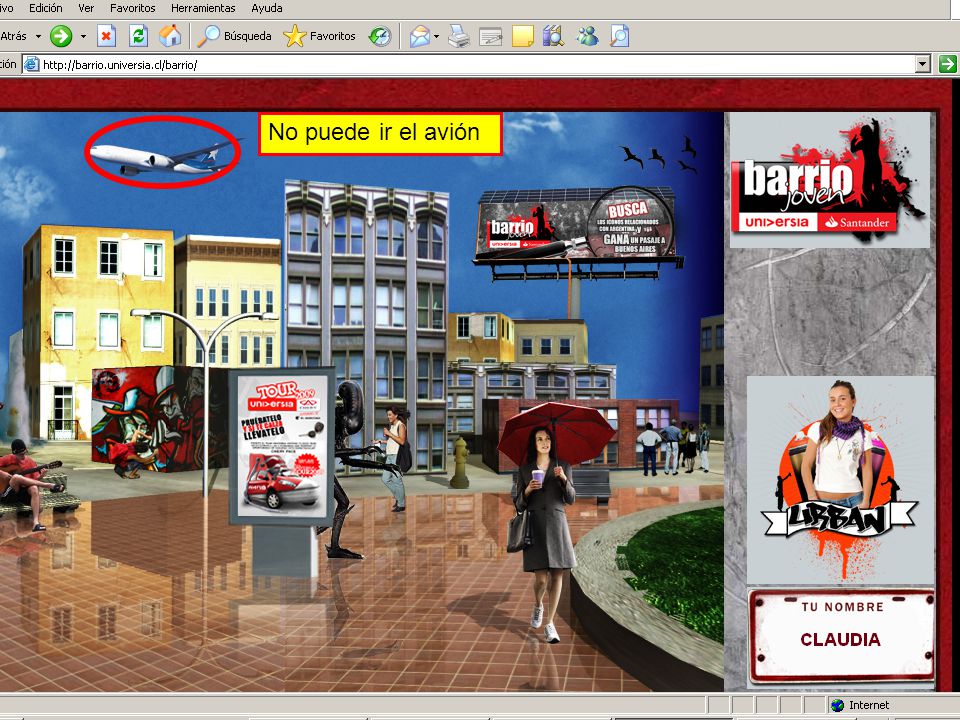The image size is (960, 720).
Task: Open the Herramientas menu
Action: coord(203,8)
